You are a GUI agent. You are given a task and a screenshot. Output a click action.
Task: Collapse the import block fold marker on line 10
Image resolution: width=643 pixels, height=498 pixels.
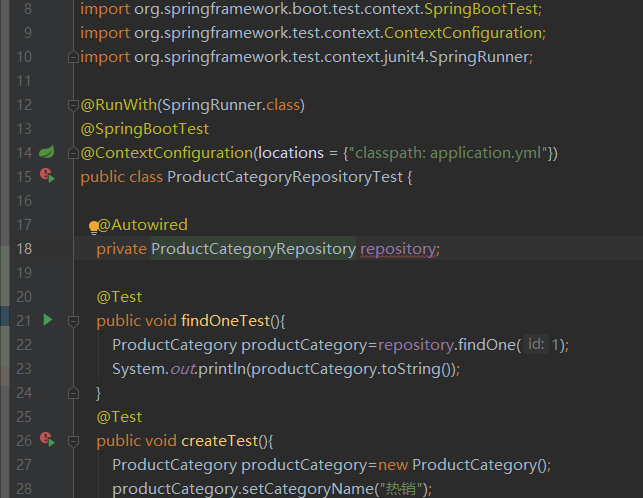click(73, 57)
